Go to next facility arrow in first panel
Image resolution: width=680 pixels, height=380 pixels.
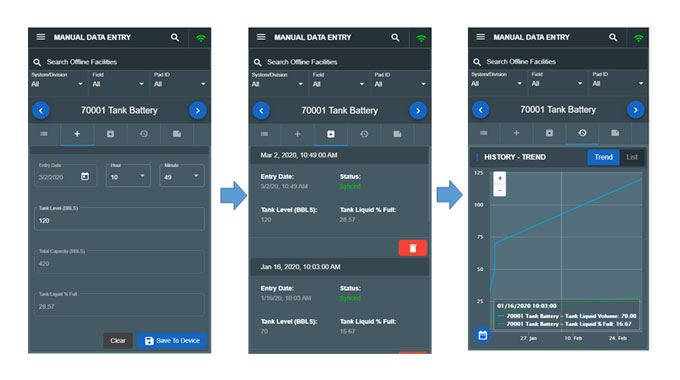point(198,111)
